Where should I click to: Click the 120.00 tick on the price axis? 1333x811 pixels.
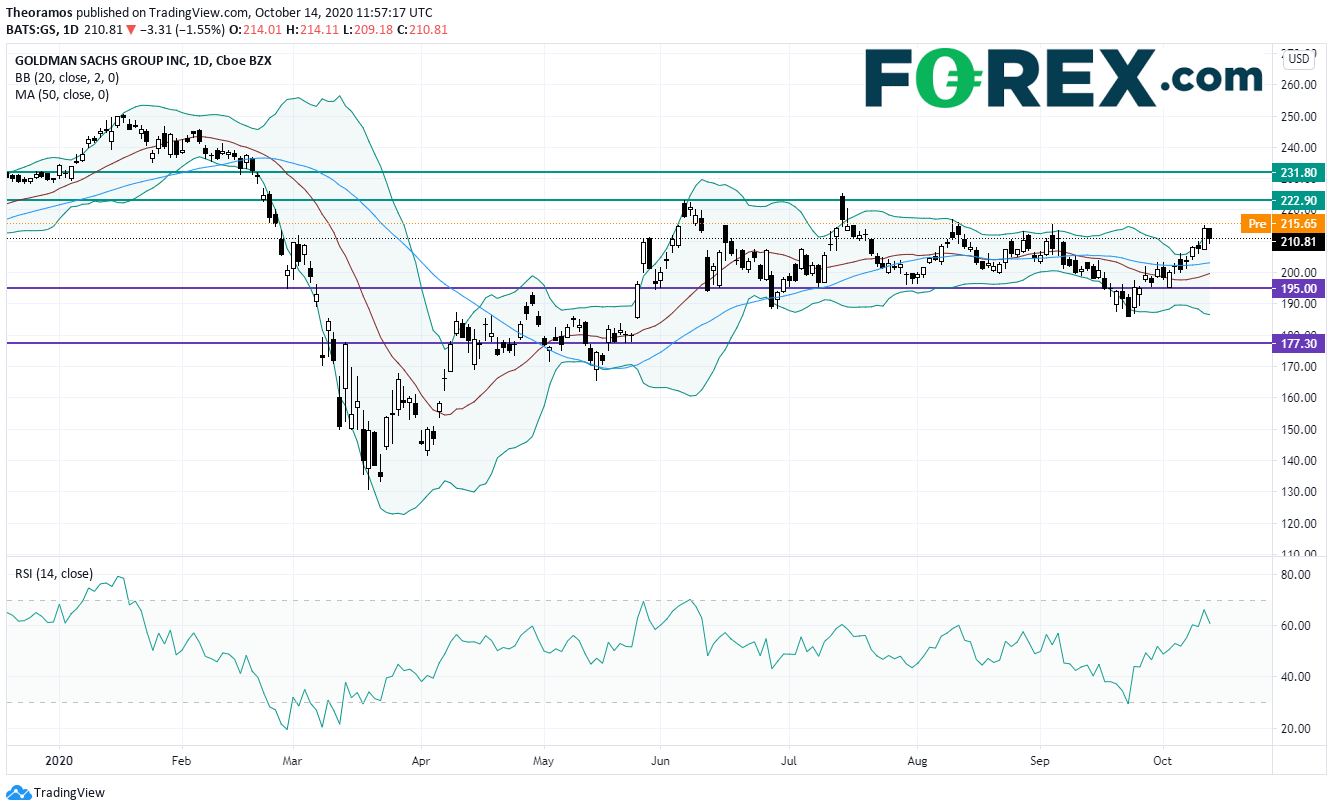(1299, 524)
